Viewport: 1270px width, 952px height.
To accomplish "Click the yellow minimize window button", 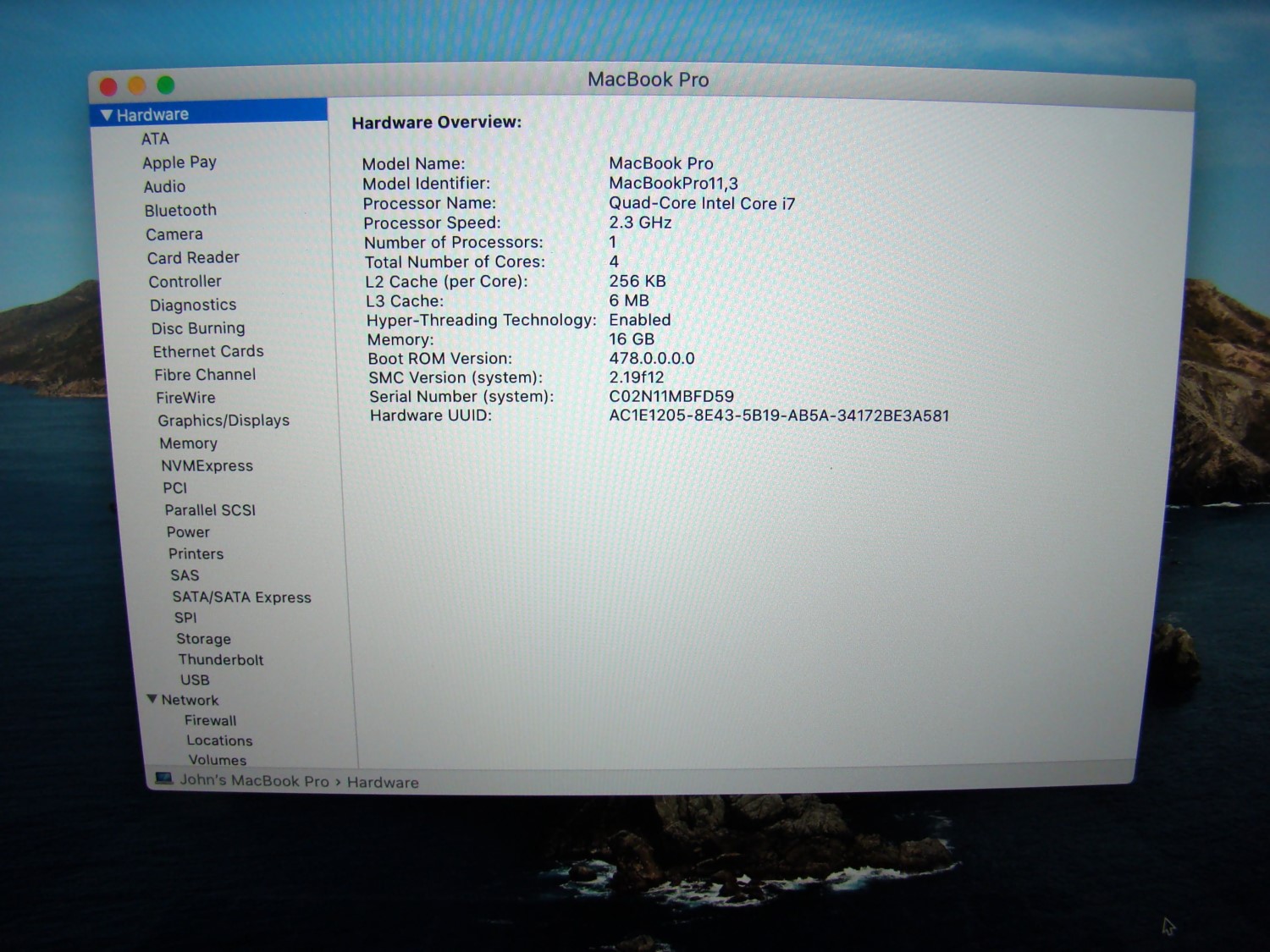I will (137, 85).
